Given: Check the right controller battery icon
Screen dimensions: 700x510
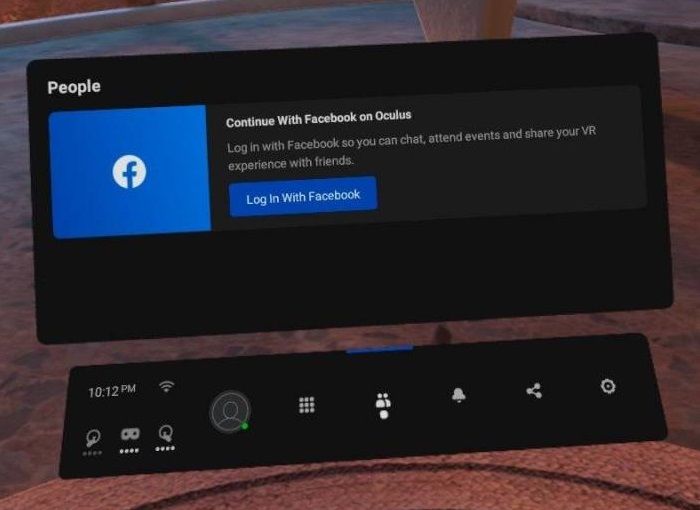Looking at the screenshot, I should pos(166,433).
